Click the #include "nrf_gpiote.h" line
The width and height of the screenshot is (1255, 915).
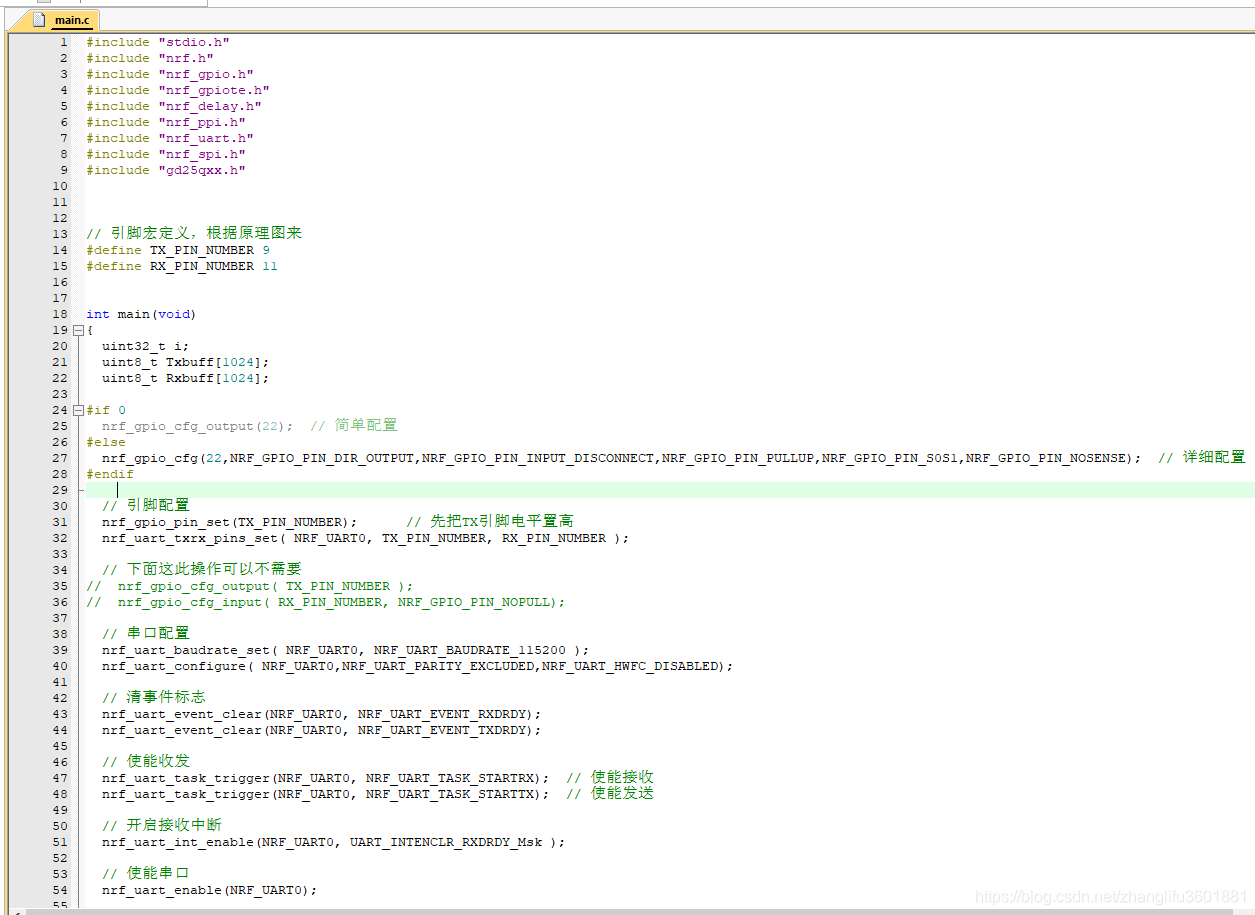(178, 90)
